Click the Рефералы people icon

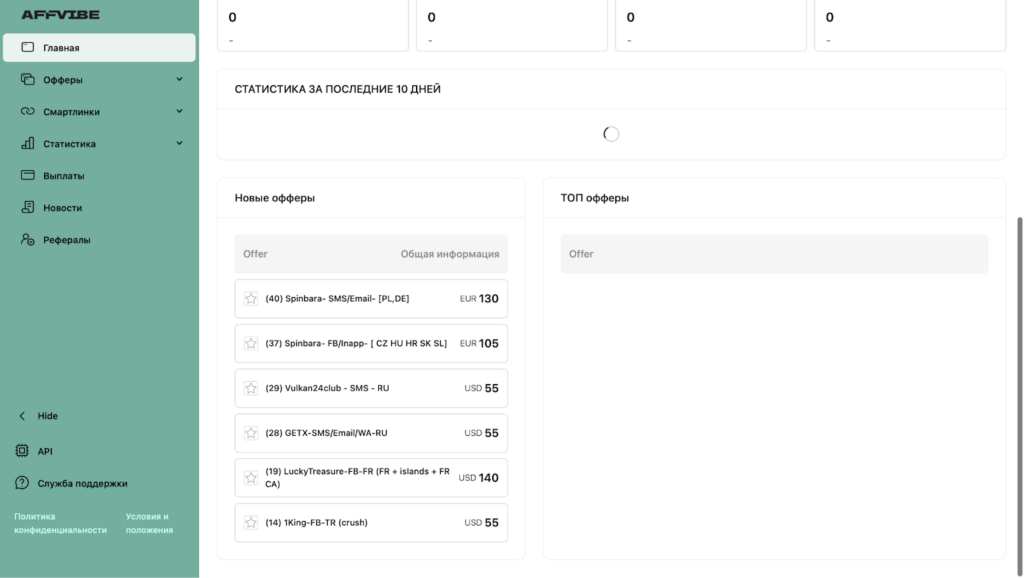27,239
